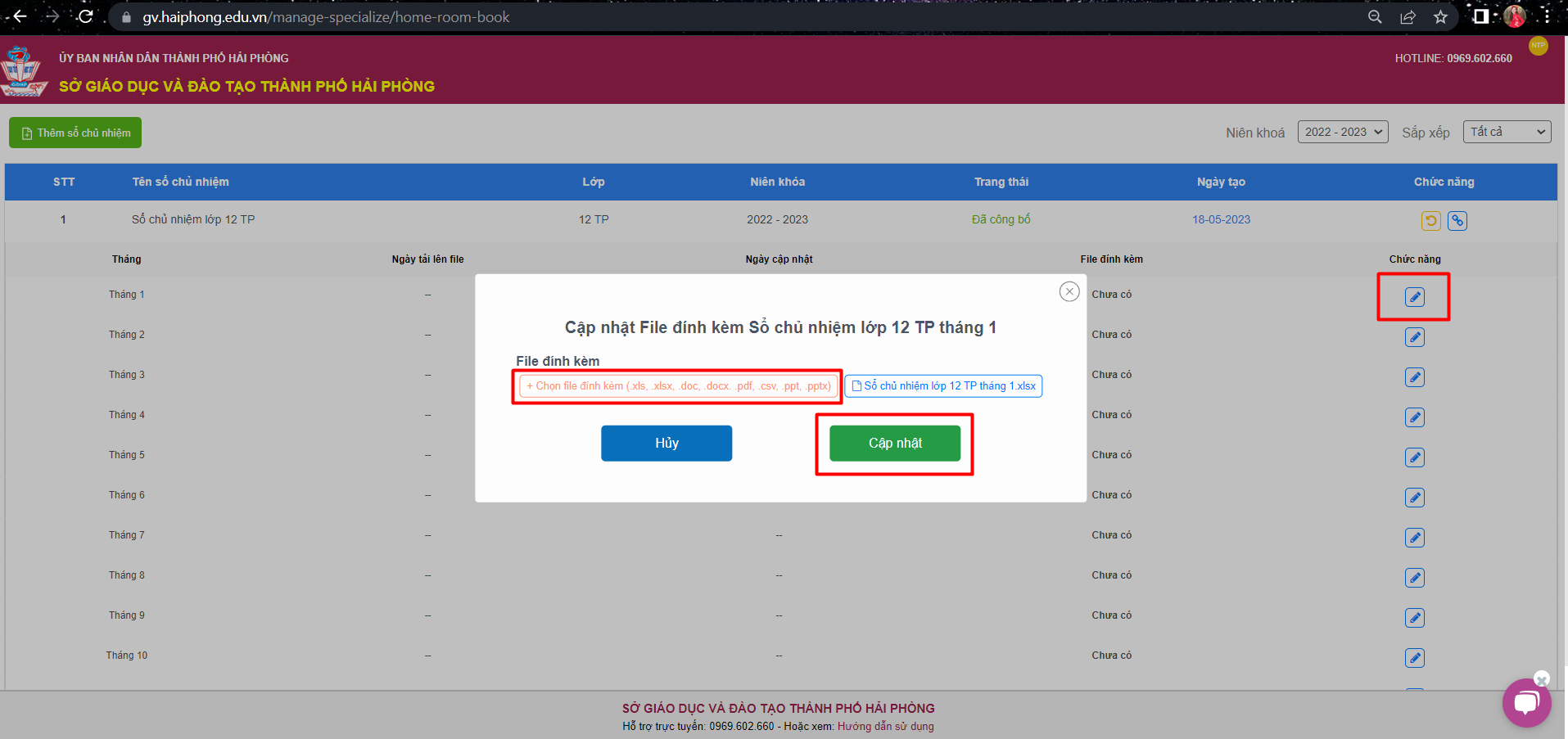Screen dimensions: 1568x739
Task: Click the 18-05-2023 creation date link
Action: (x=1221, y=219)
